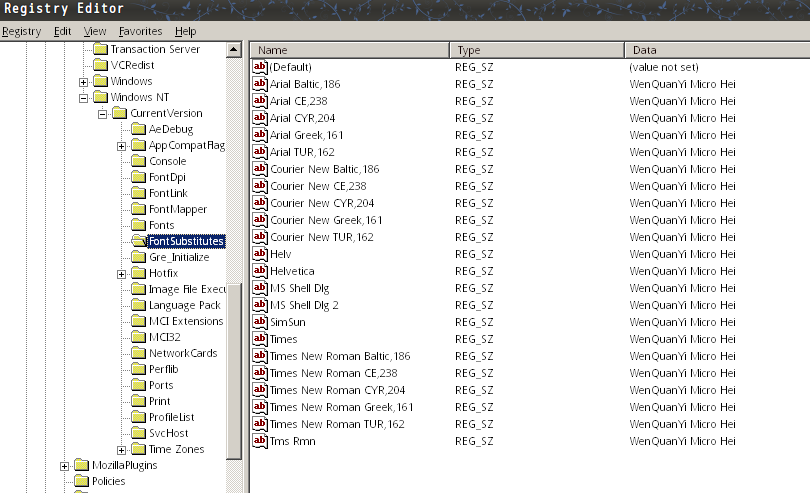Select the Courier New Baltic,186 value name

324,170
